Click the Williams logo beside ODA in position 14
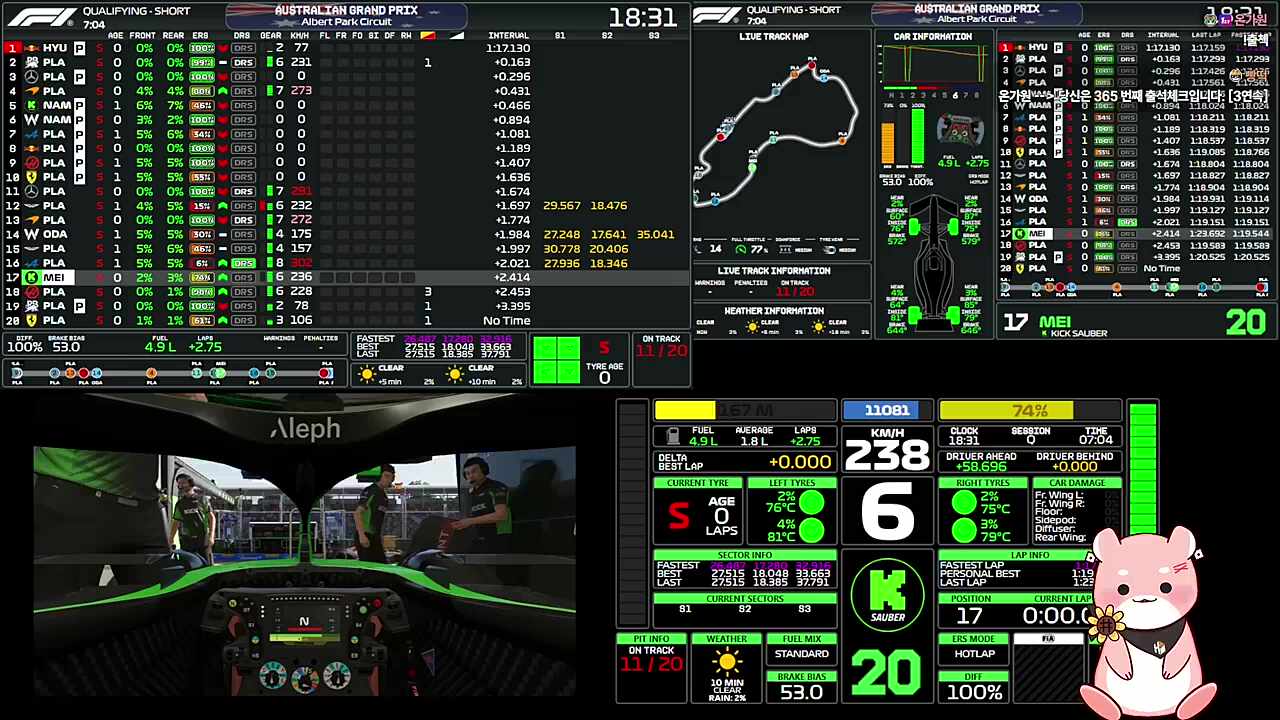This screenshot has height=720, width=1280. coord(31,234)
